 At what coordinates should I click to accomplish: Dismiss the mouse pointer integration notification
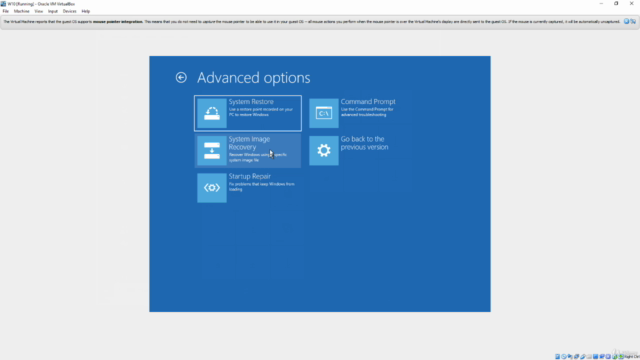point(627,21)
